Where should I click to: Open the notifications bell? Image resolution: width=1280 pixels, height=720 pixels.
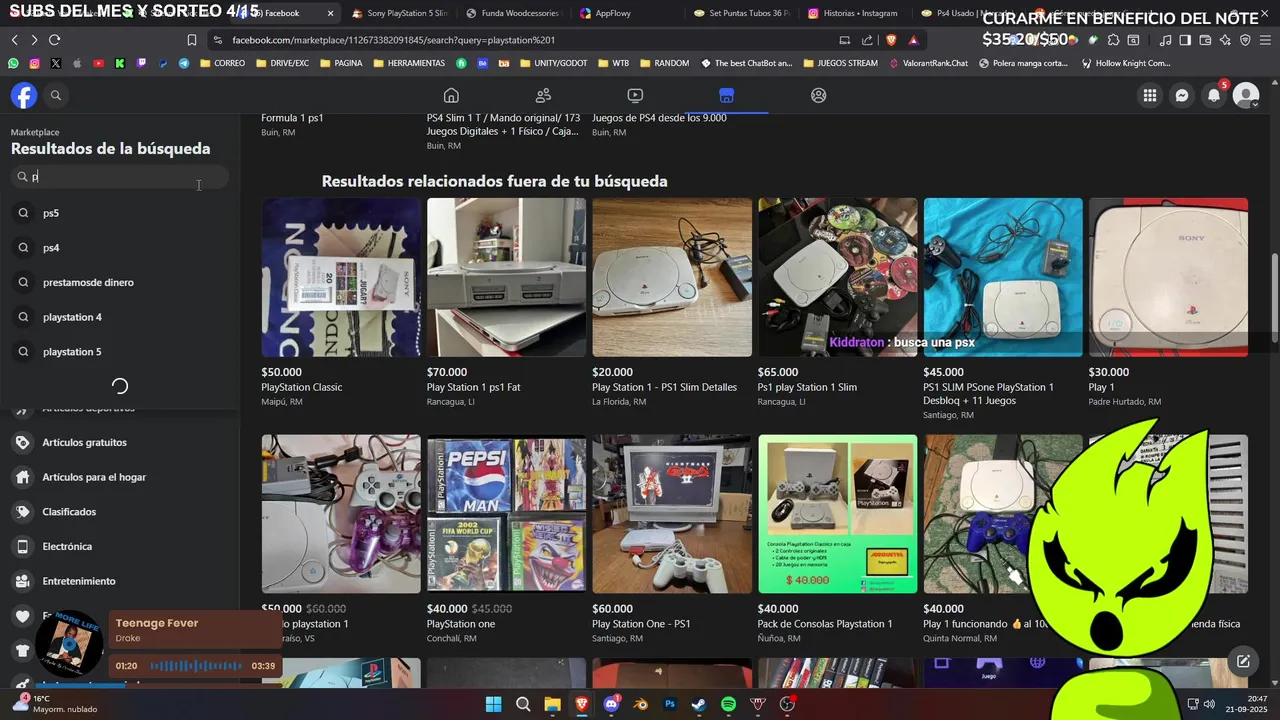click(1214, 95)
